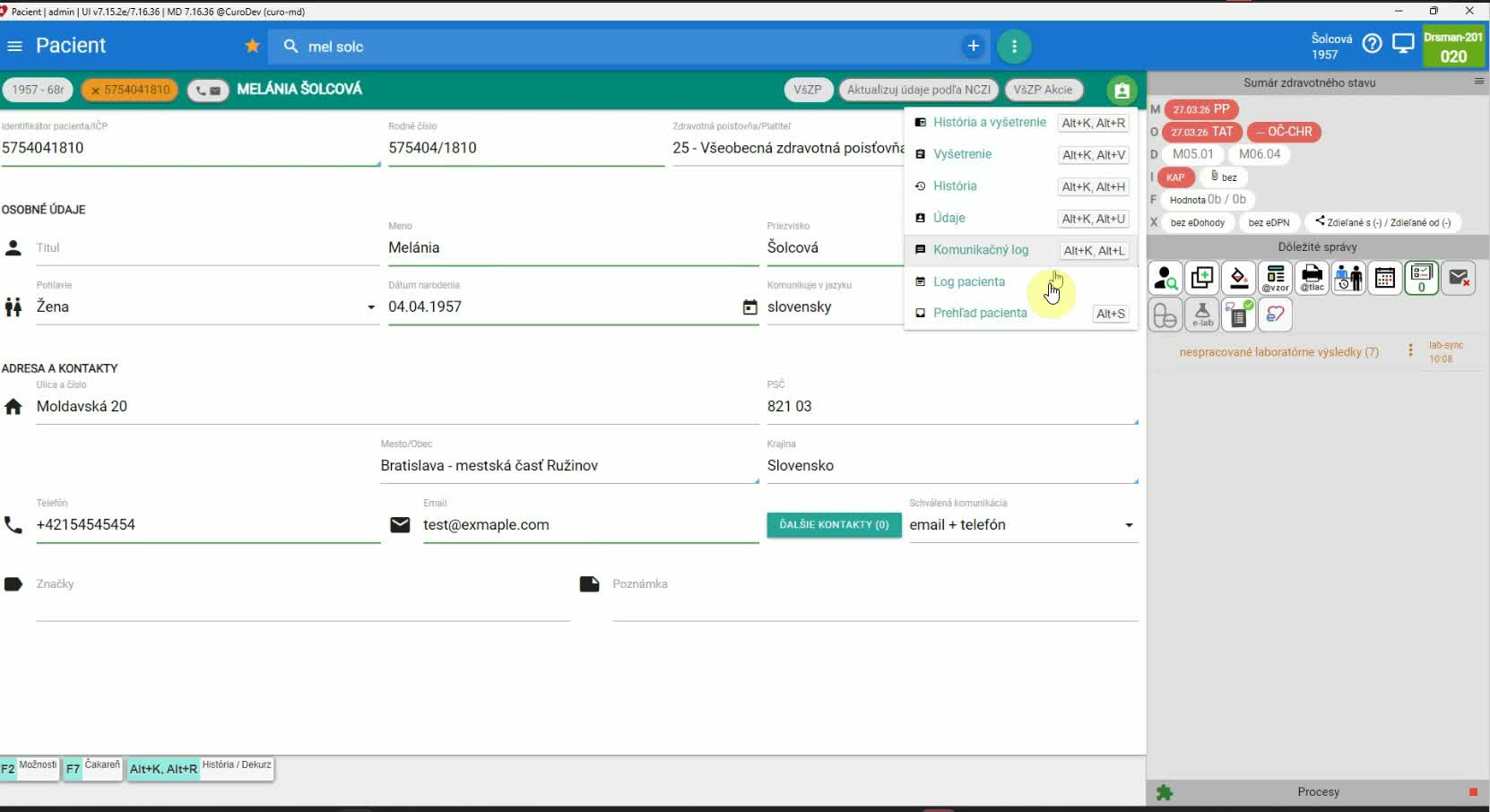1490x812 pixels.
Task: Click the OČ-CHR red status chip
Action: [x=1284, y=132]
